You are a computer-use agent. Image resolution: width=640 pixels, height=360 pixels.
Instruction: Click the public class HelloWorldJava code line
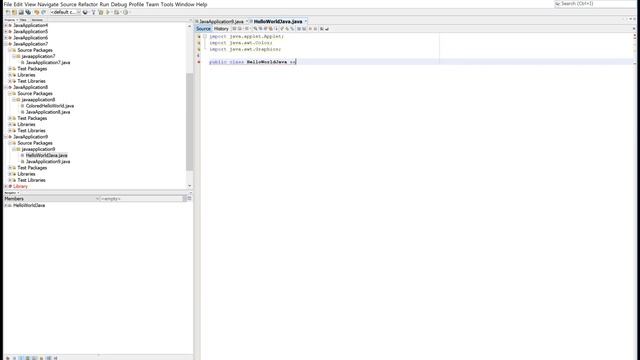coord(252,62)
